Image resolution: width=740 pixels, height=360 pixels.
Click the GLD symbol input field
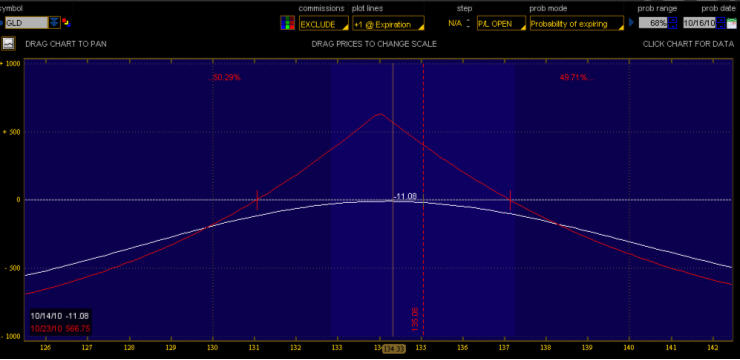tap(26, 22)
